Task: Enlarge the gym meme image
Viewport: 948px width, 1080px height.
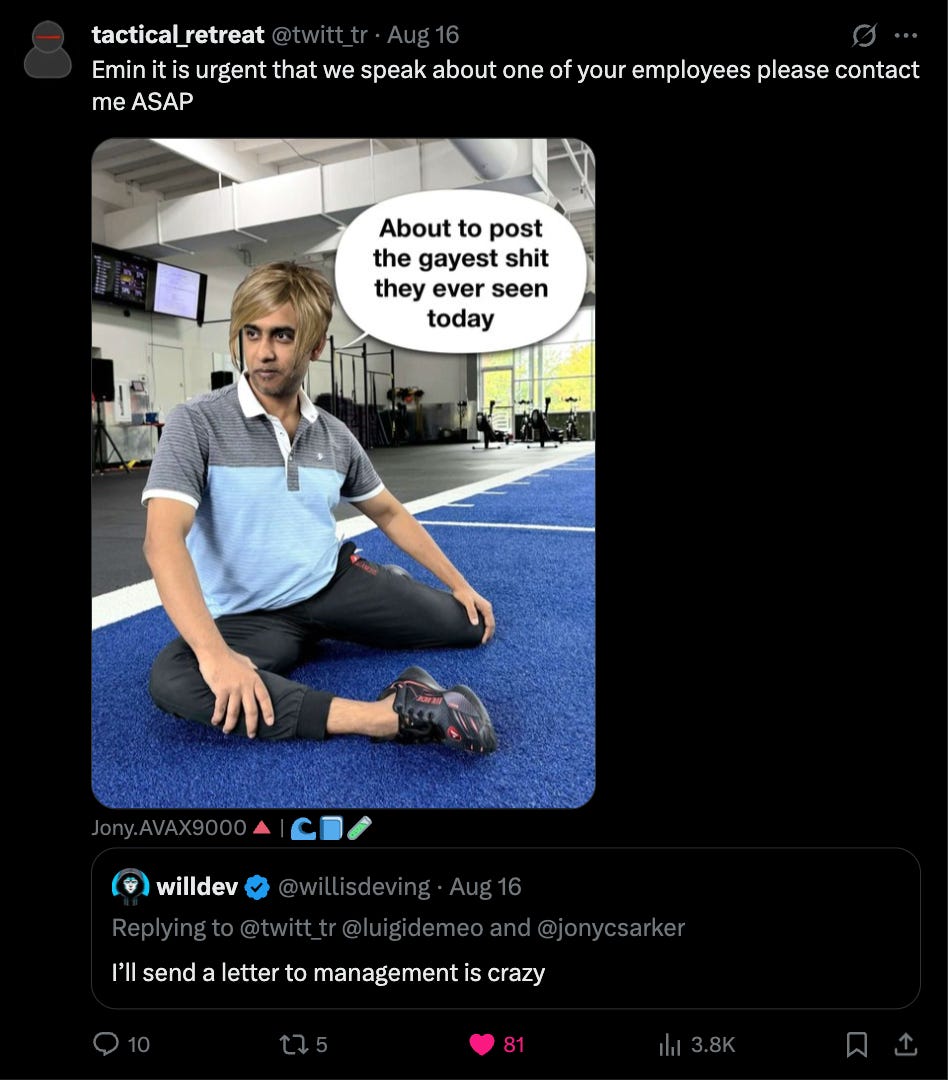Action: pyautogui.click(x=343, y=472)
